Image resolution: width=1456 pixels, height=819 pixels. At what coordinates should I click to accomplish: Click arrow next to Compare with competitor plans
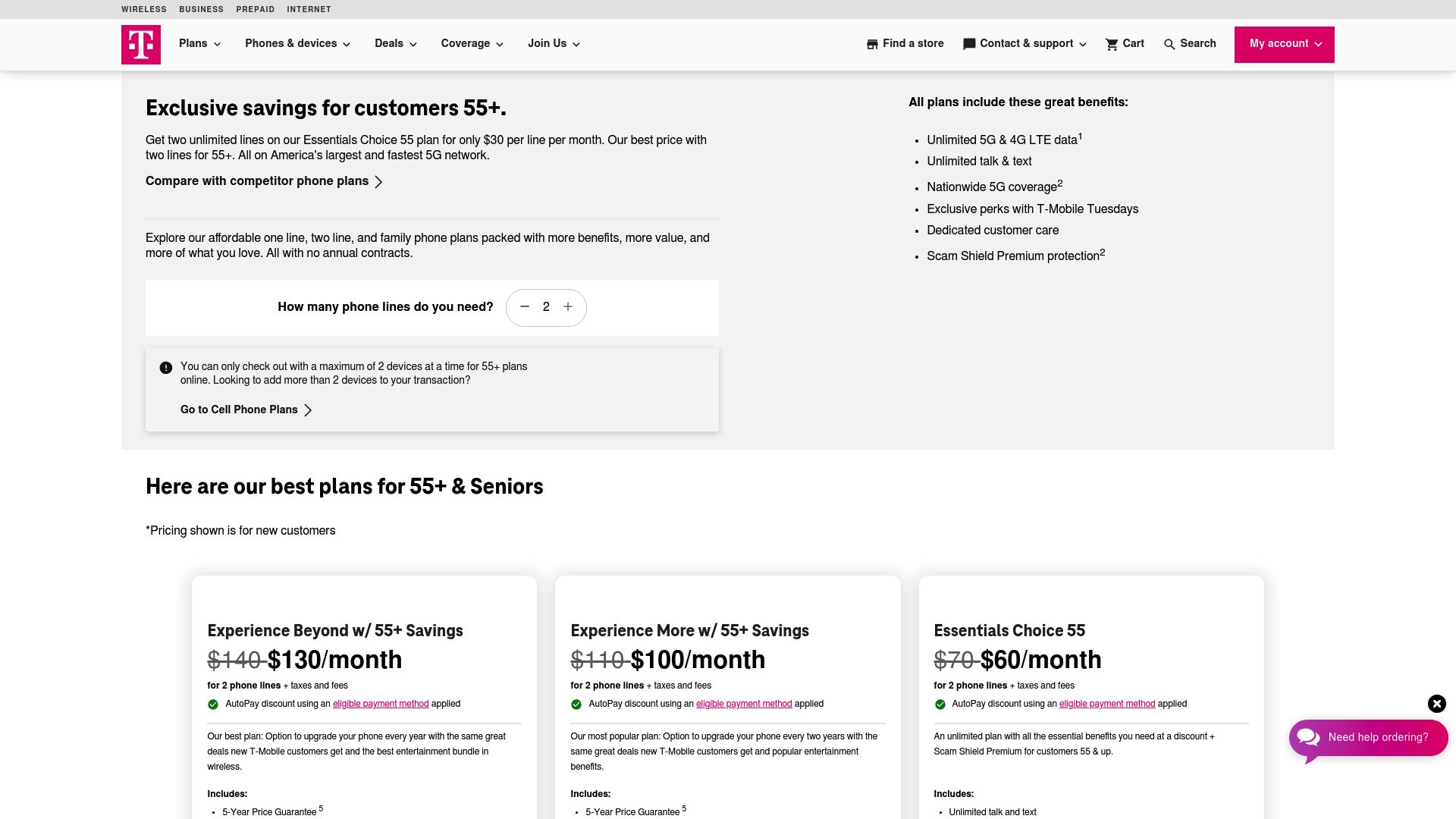pos(378,182)
